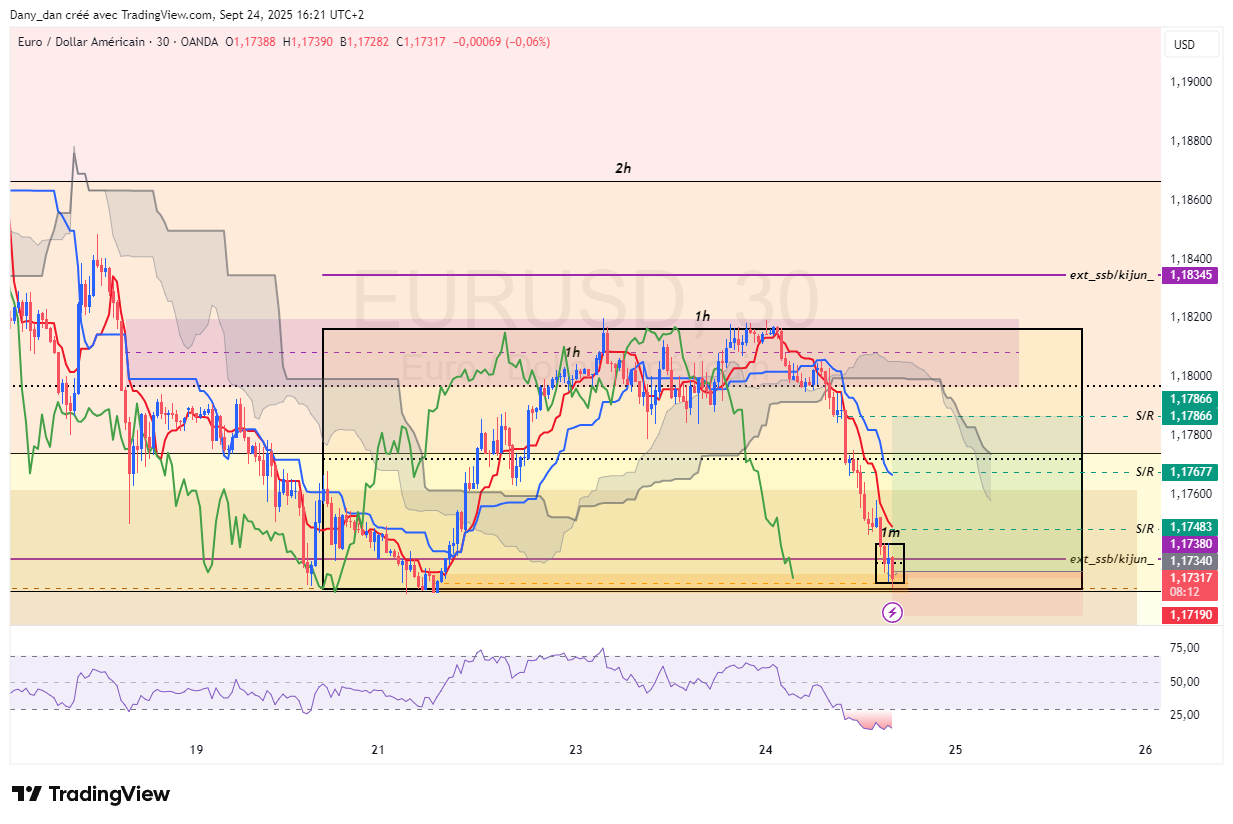The height and width of the screenshot is (824, 1233).
Task: Click date 24 on the time axis
Action: point(766,750)
